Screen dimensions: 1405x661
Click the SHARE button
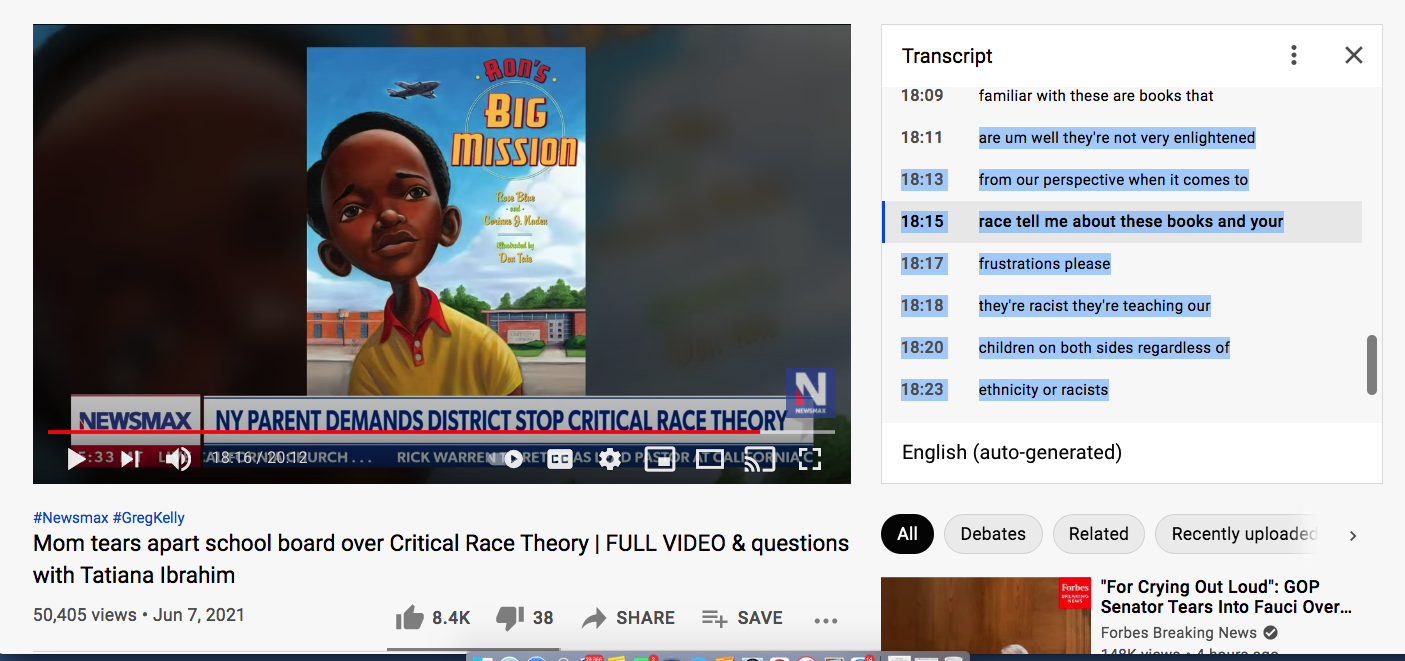(x=628, y=618)
